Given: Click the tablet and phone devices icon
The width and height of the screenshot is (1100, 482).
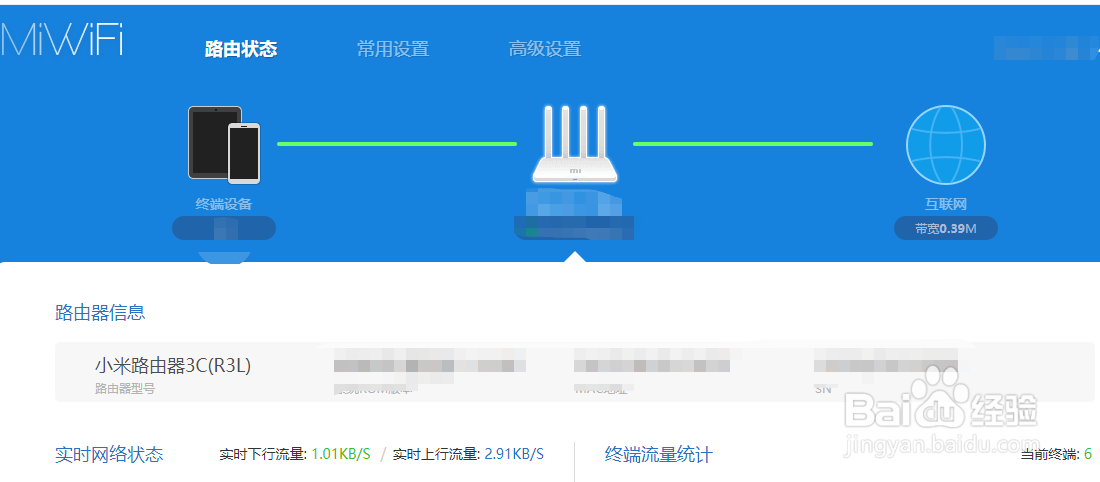Looking at the screenshot, I should (x=224, y=145).
